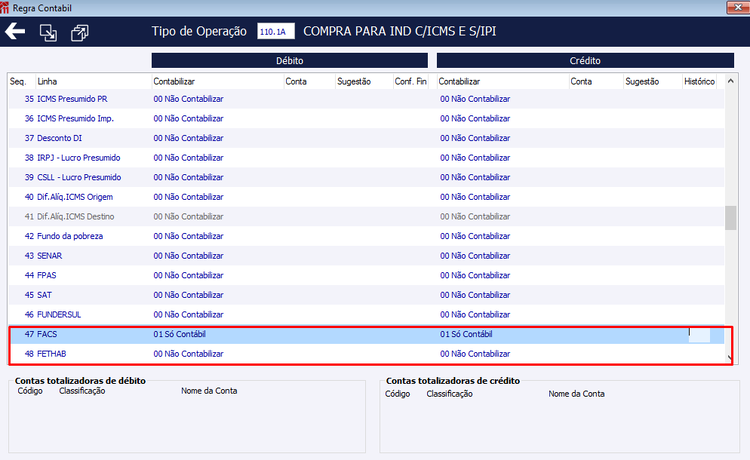Click FACS debit cell 01 Só Contábil
This screenshot has width=750, height=460.
pos(179,334)
